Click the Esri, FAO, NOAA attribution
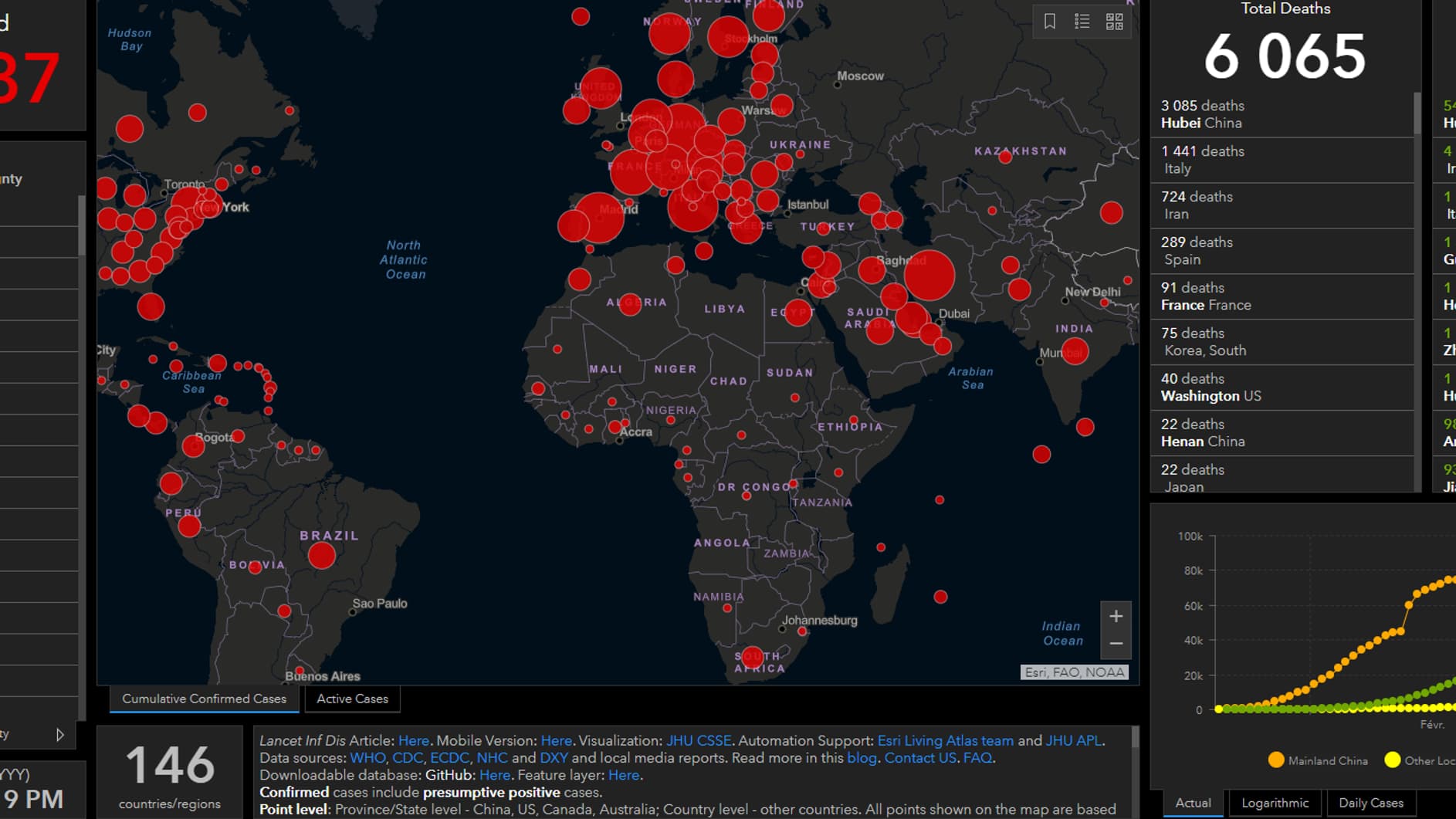Viewport: 1456px width, 819px height. coord(1074,672)
